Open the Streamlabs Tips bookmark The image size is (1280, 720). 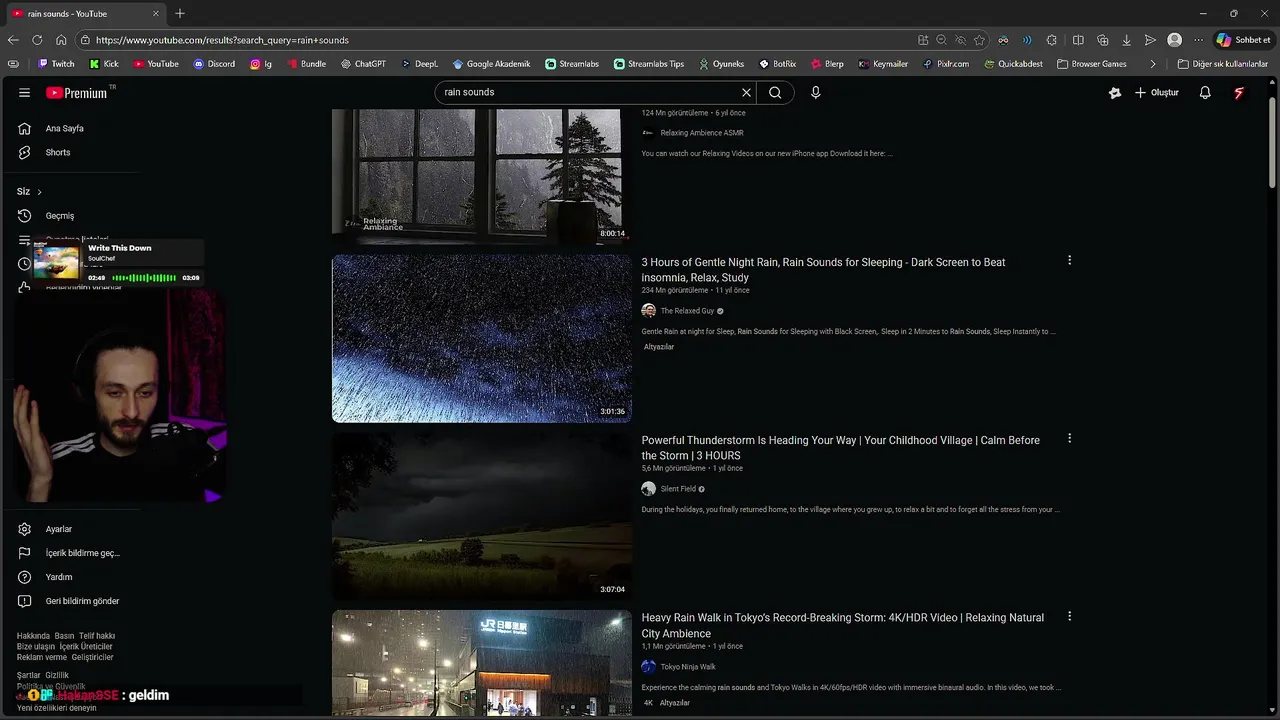[649, 64]
